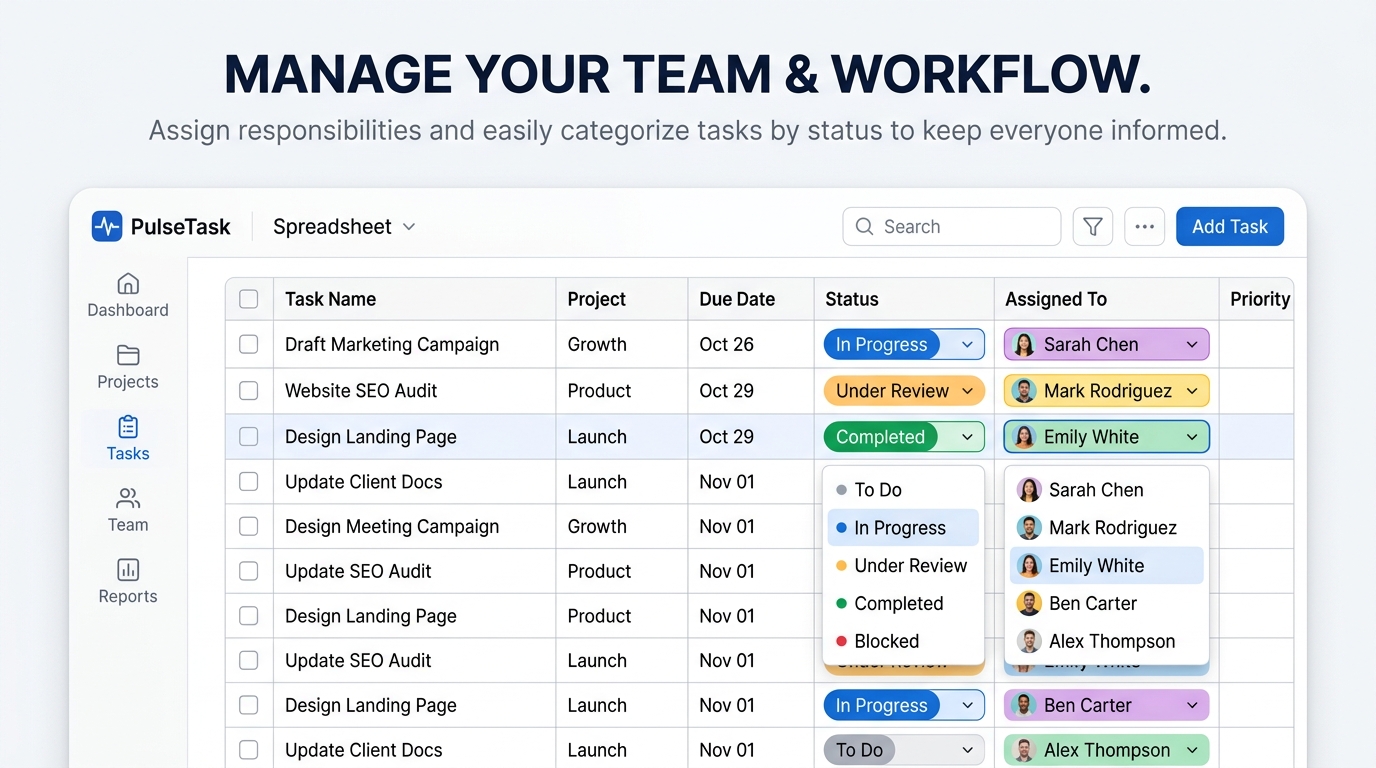This screenshot has width=1376, height=768.
Task: Select the Tasks clipboard icon
Action: coord(128,428)
